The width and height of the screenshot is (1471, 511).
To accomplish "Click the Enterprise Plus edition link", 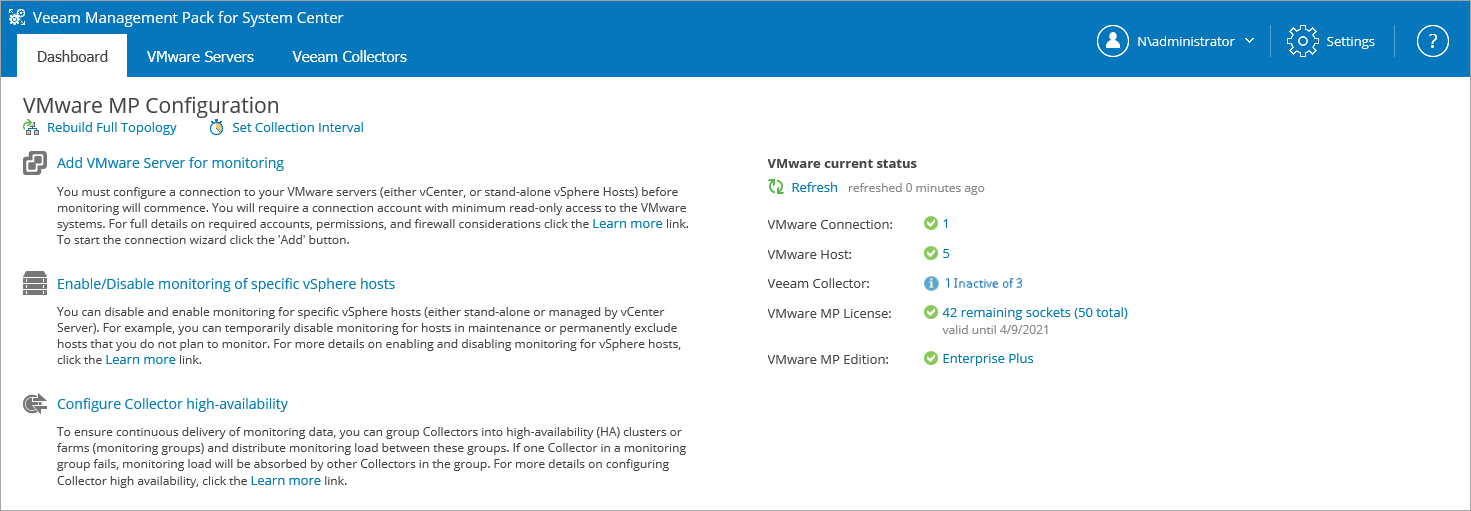I will (988, 359).
